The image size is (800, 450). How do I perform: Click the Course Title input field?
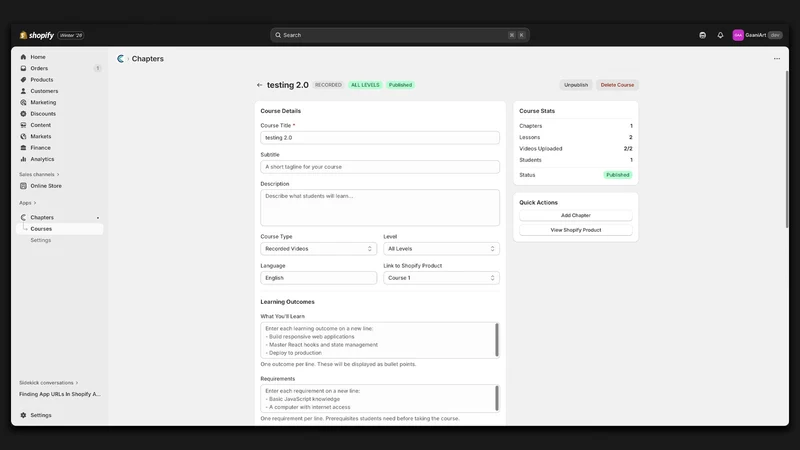pos(380,138)
